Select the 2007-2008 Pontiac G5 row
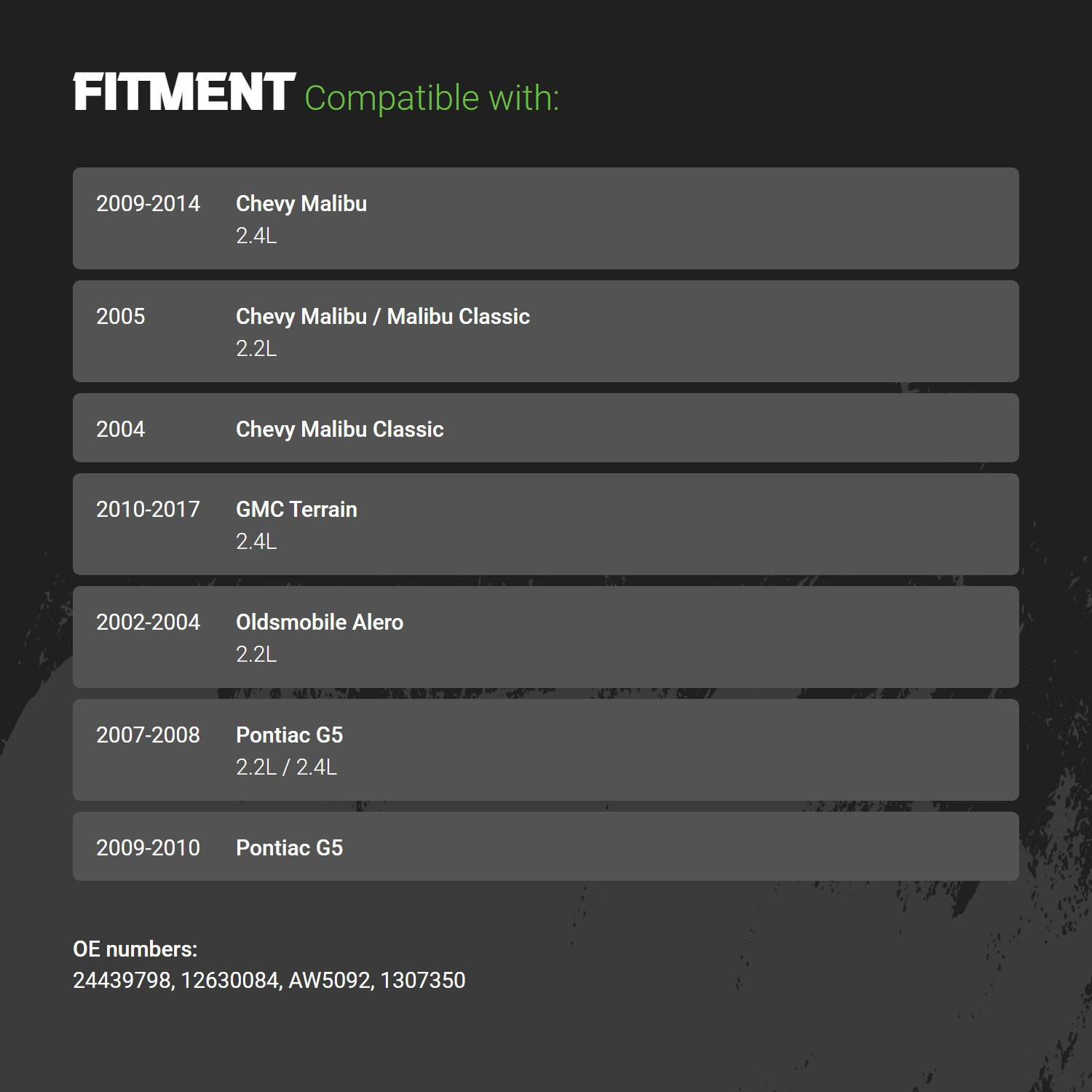Screen dimensions: 1092x1092 [x=546, y=750]
